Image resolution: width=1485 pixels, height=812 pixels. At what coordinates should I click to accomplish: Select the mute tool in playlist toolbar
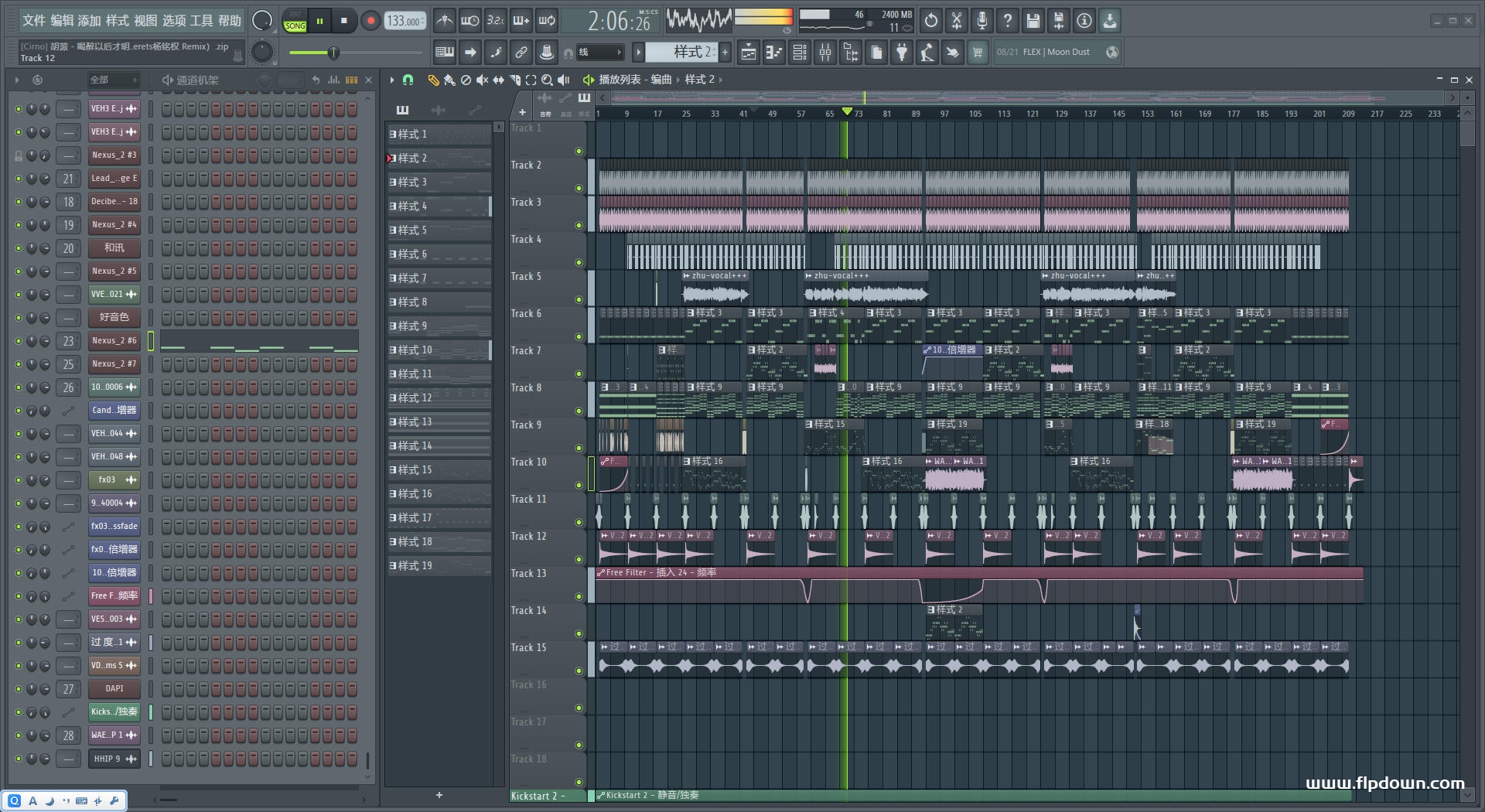pos(482,80)
